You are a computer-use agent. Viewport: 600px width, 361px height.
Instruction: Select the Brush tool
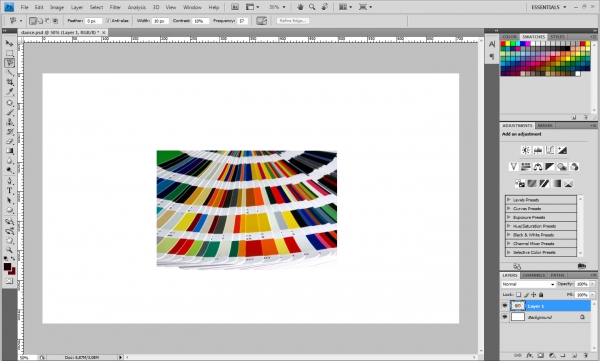tap(9, 113)
